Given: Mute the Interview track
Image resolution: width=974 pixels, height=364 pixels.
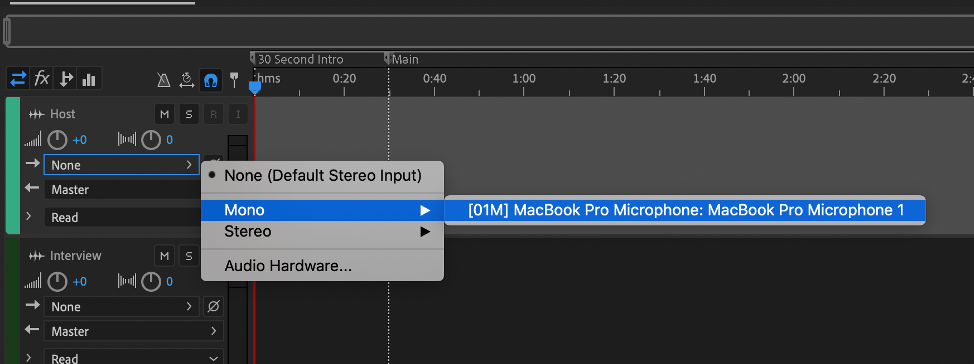Looking at the screenshot, I should (x=165, y=256).
